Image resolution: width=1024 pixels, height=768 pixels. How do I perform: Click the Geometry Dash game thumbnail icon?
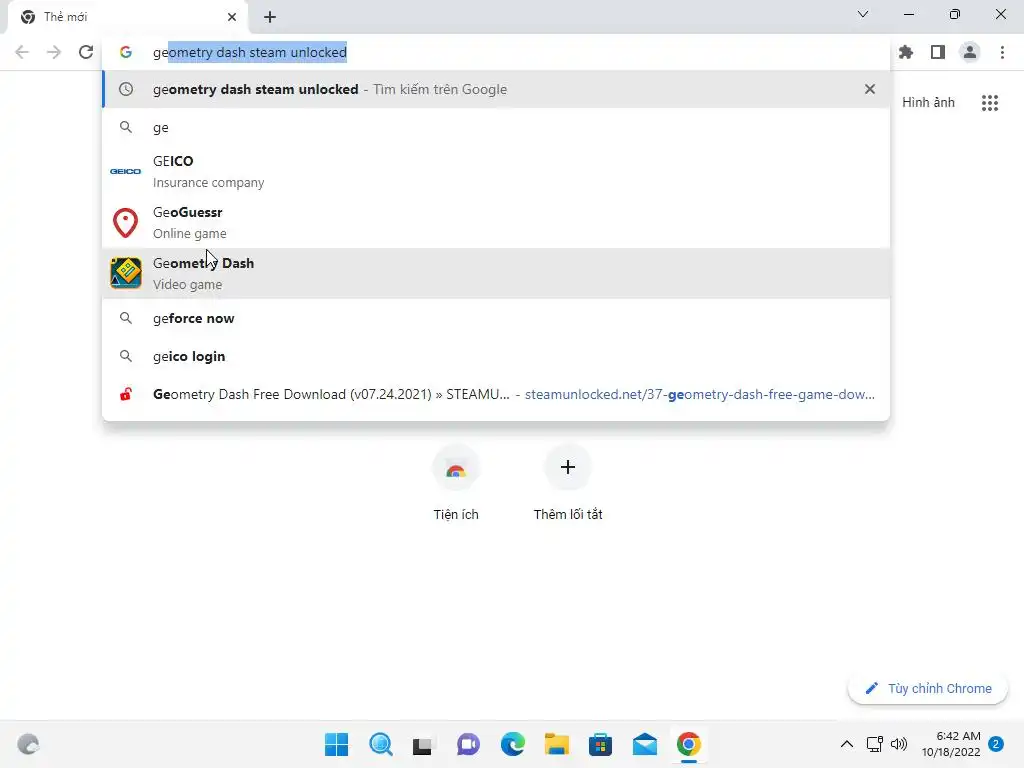coord(125,273)
